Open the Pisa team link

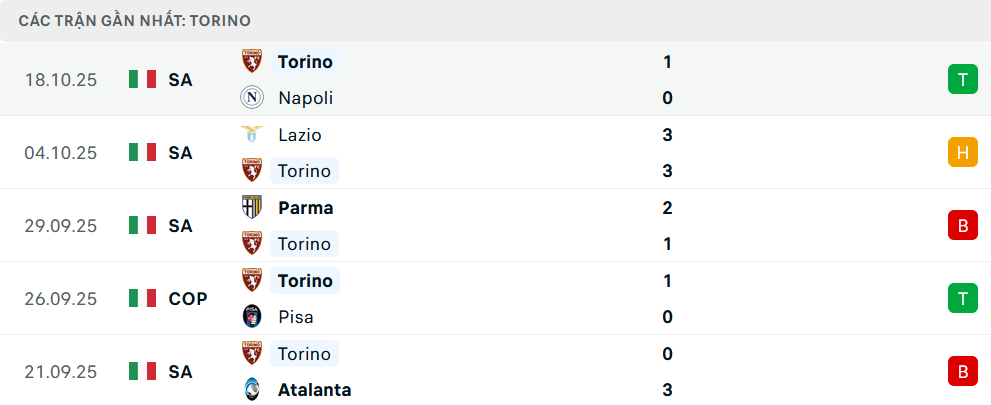[296, 317]
